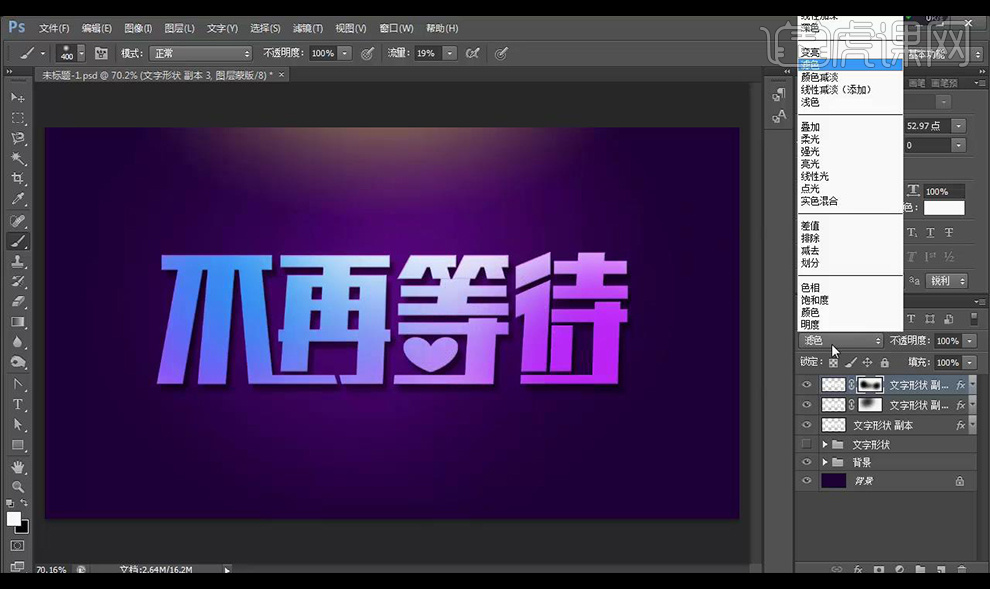Select the Move tool

point(18,98)
